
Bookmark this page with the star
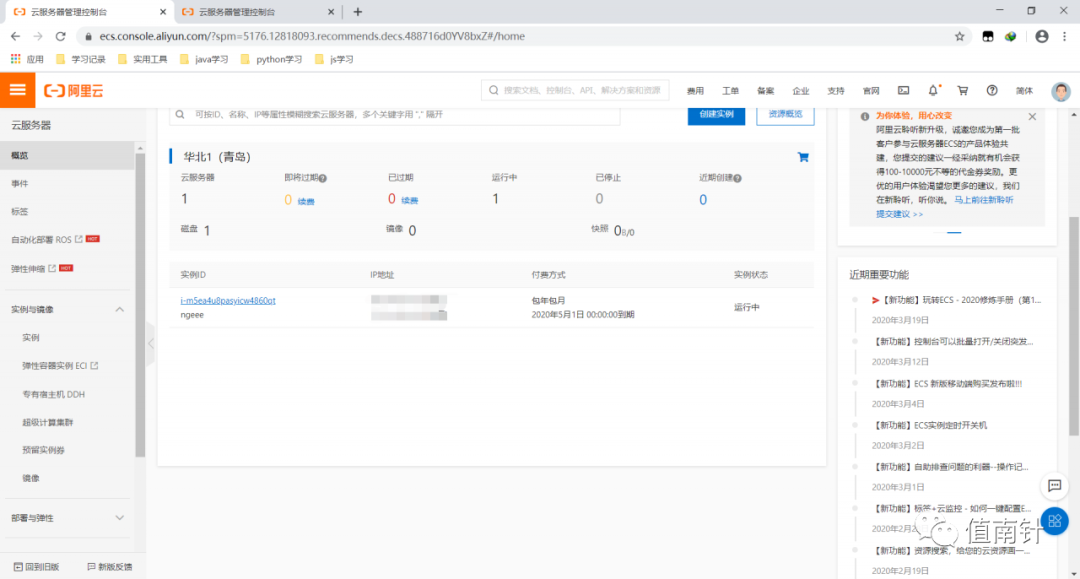(x=959, y=36)
